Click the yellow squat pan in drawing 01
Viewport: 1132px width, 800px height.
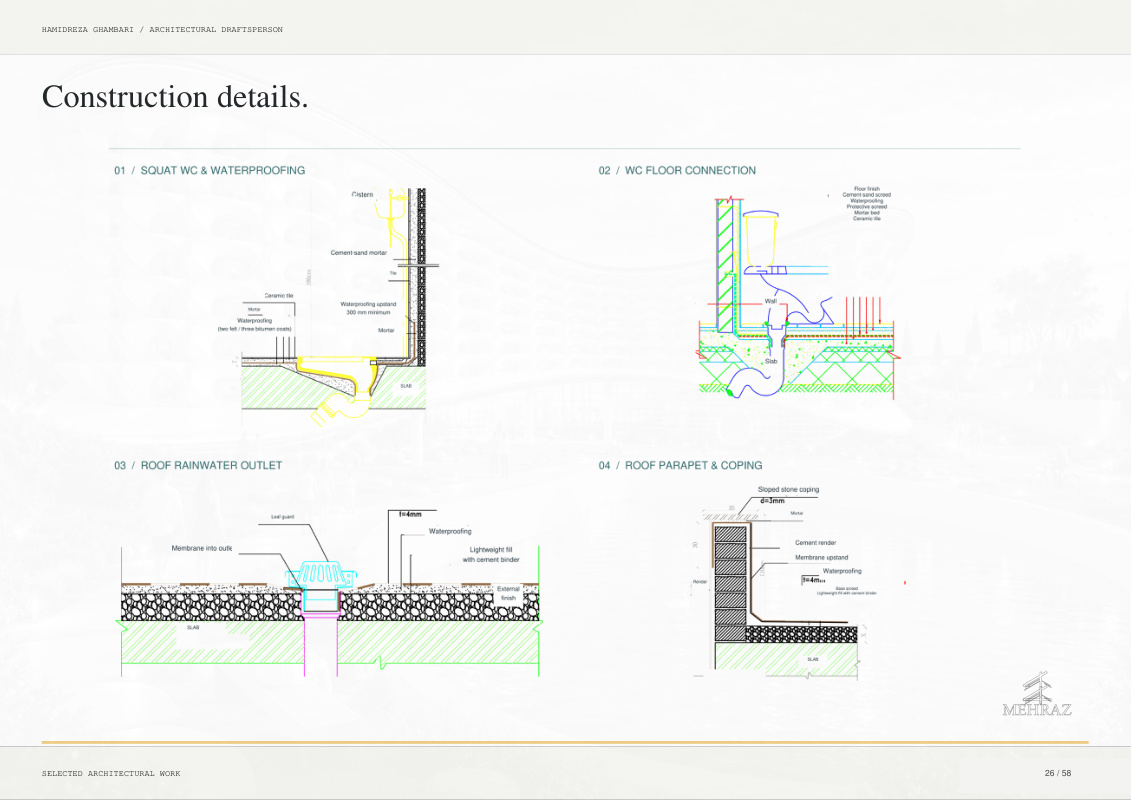click(x=338, y=374)
